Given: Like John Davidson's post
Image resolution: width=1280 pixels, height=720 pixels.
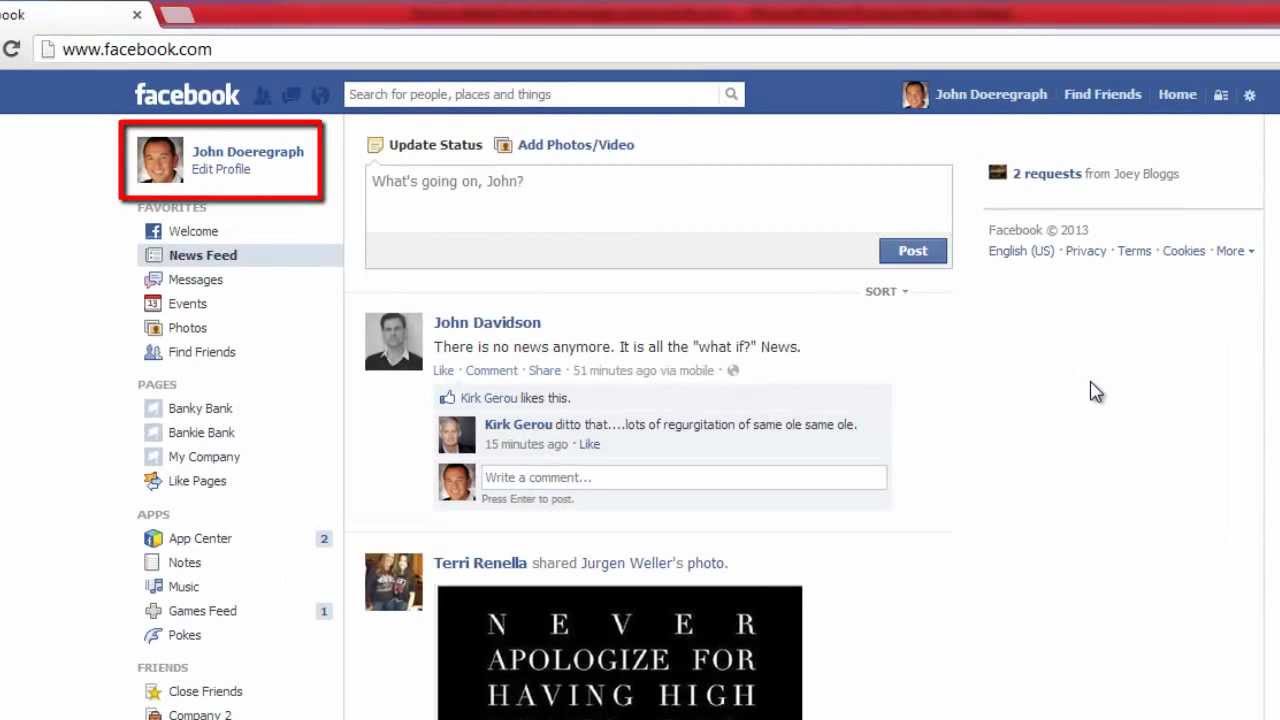Looking at the screenshot, I should (x=443, y=371).
